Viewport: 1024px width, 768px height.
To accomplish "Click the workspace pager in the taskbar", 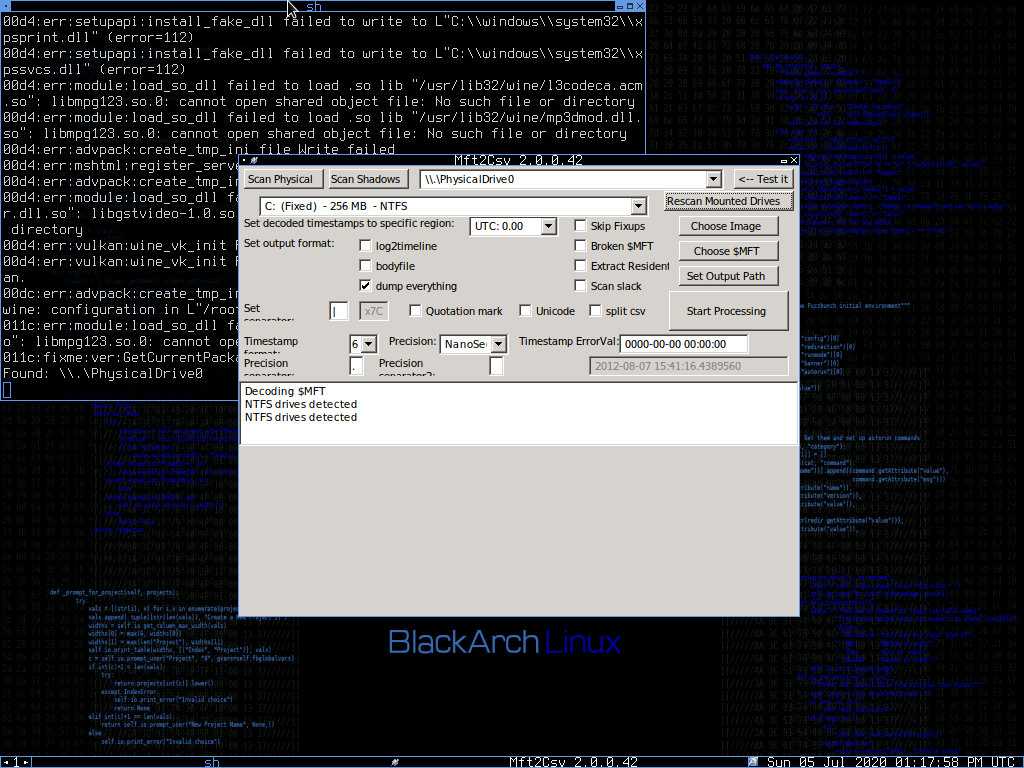I will [x=15, y=762].
